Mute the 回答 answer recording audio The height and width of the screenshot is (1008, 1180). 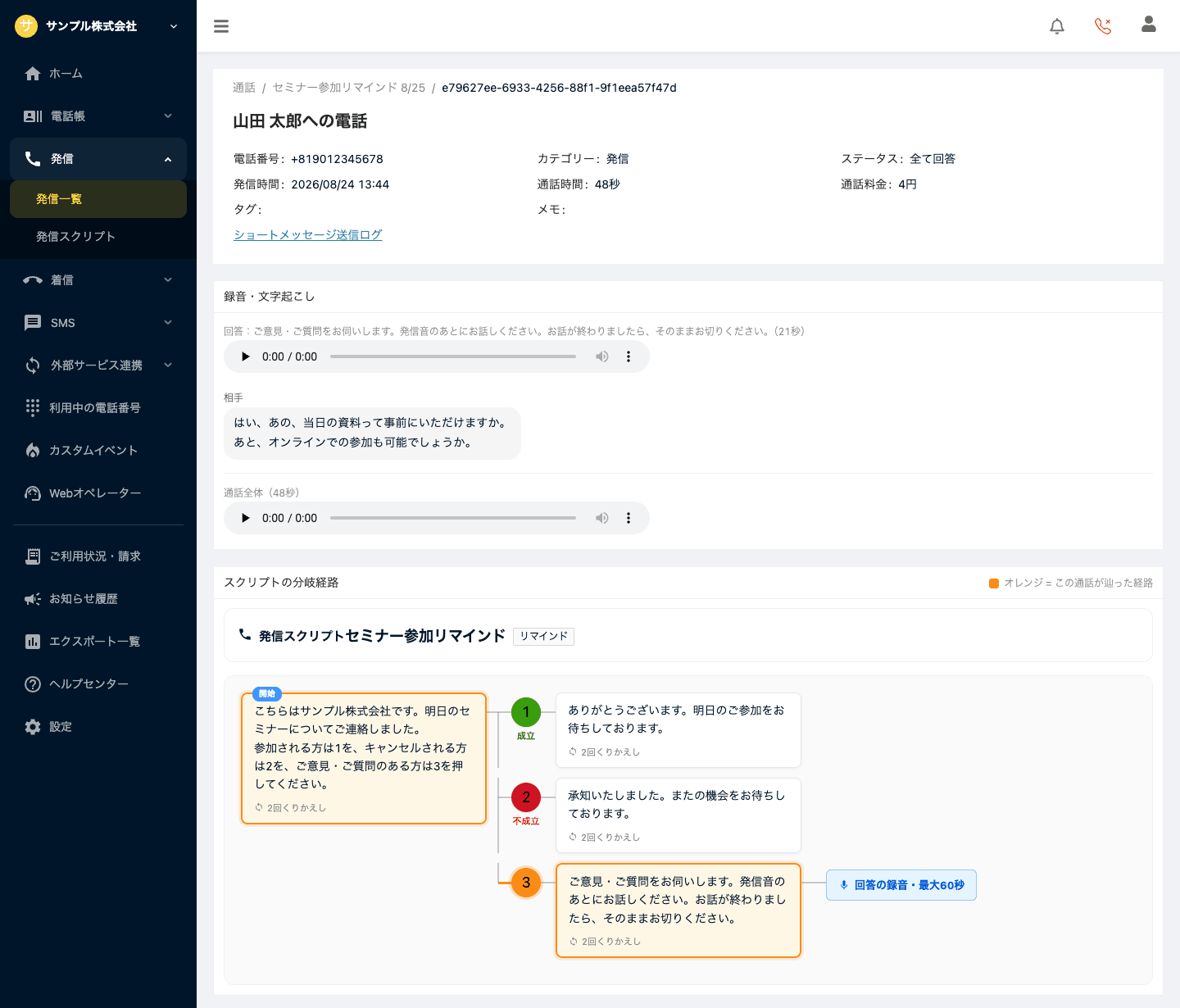[602, 356]
